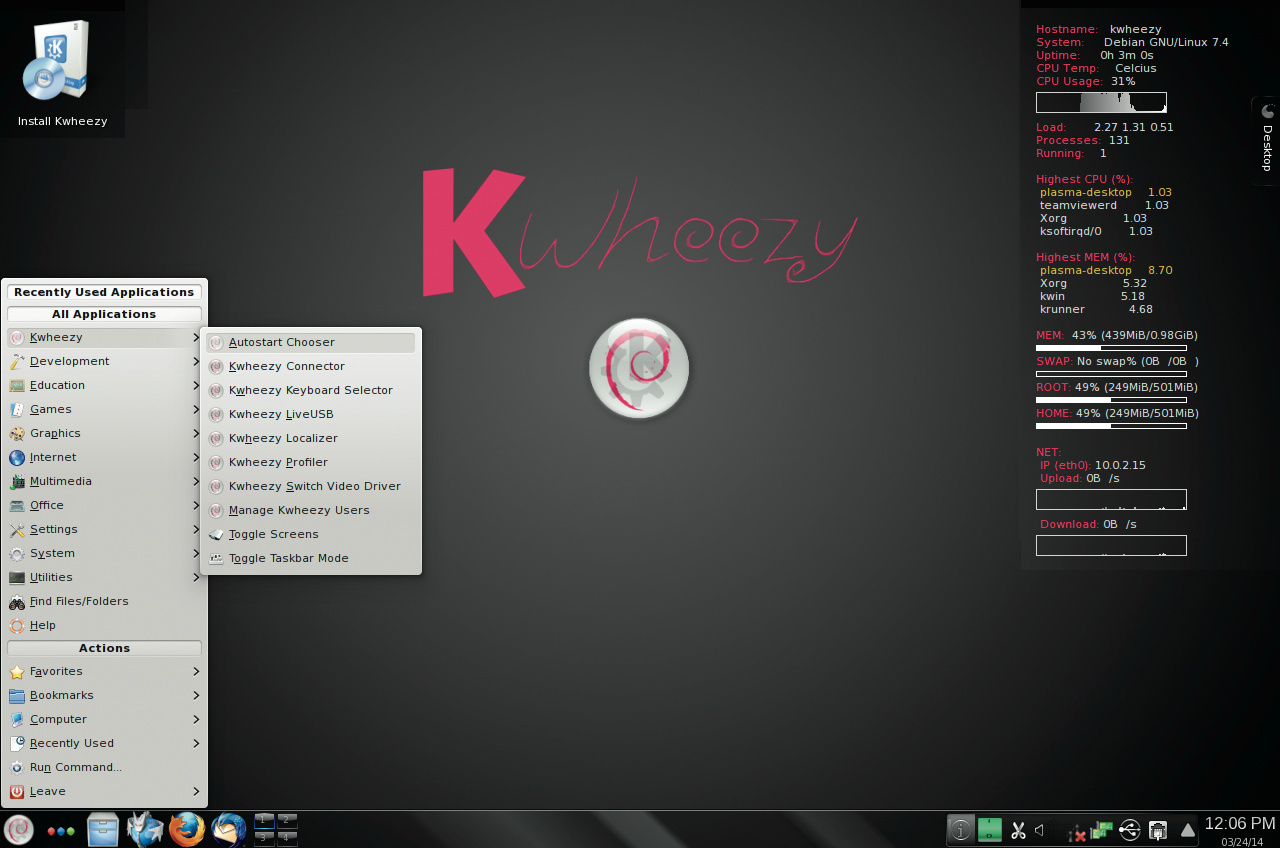The image size is (1280, 848).
Task: Click the System gear icon in menu
Action: (17, 553)
